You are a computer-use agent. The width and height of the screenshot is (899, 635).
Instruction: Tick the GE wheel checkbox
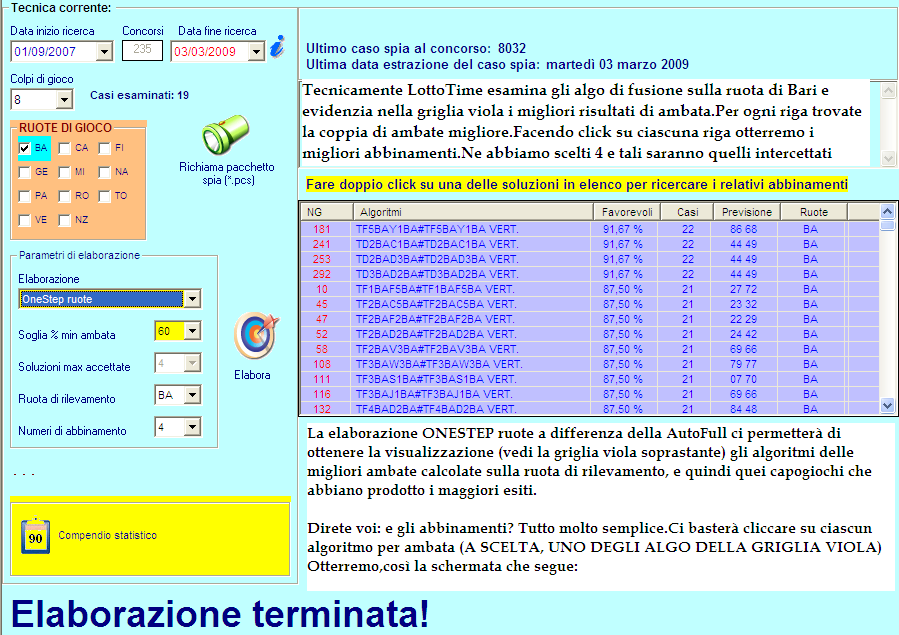(x=25, y=173)
